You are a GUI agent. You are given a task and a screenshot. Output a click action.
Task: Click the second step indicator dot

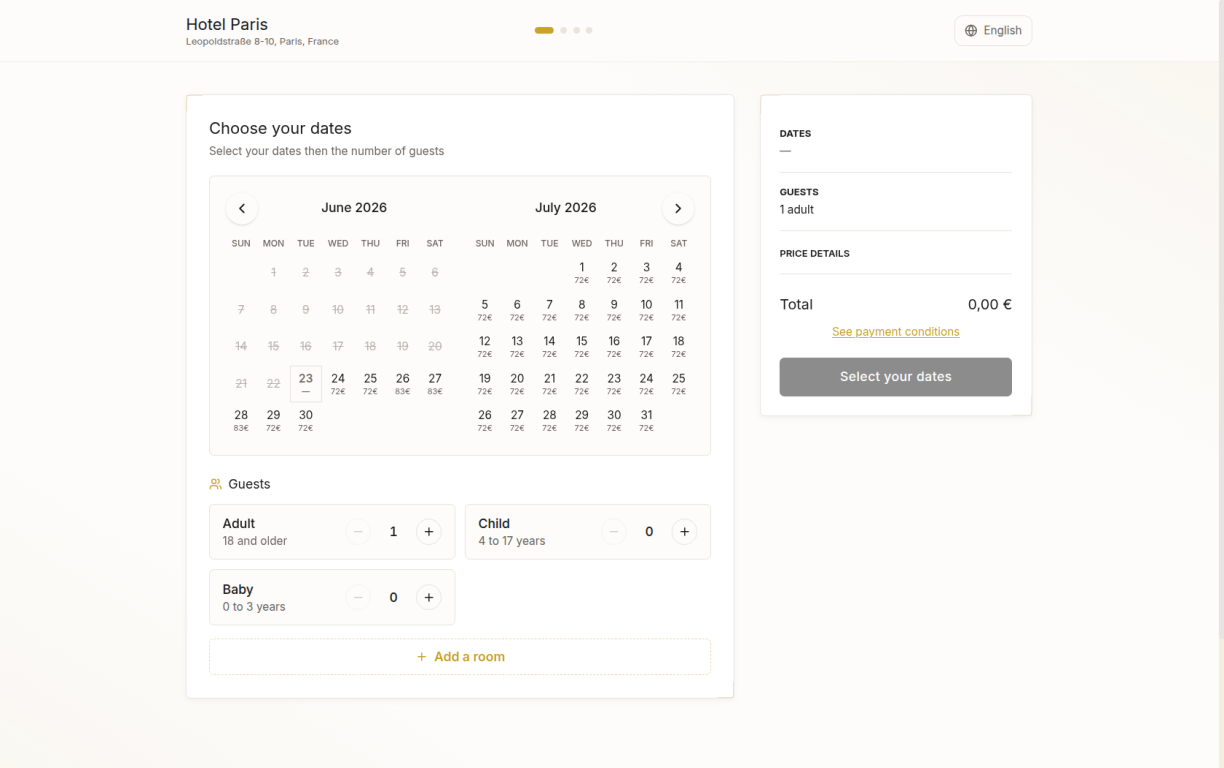[x=564, y=30]
